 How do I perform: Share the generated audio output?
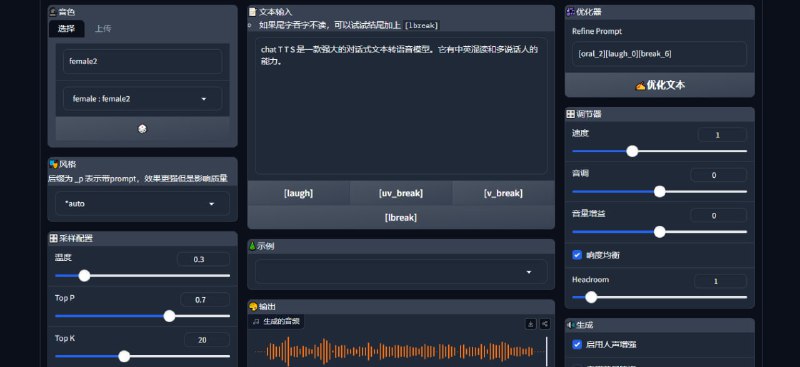click(x=545, y=324)
